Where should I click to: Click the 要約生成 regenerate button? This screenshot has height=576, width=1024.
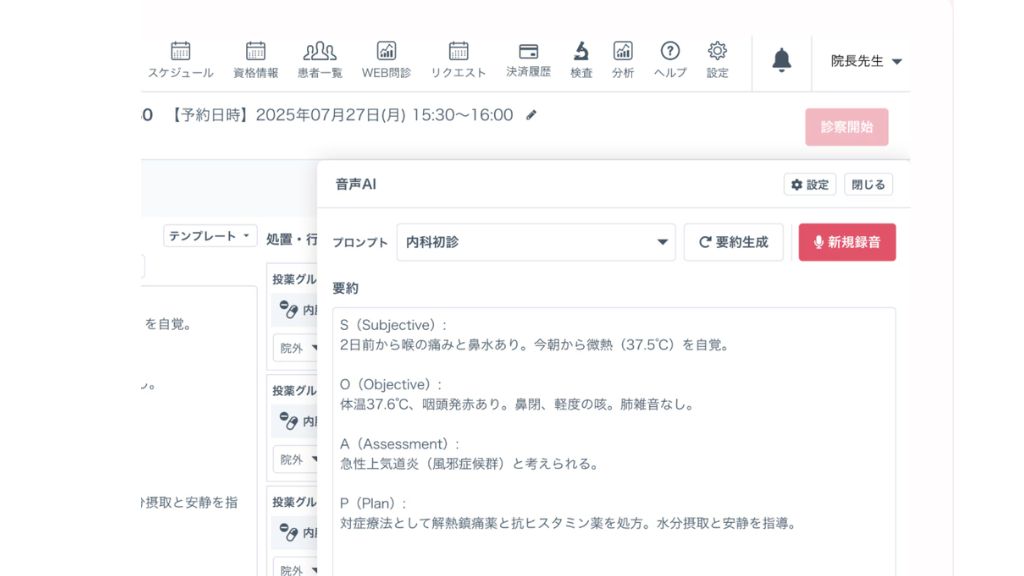pyautogui.click(x=733, y=242)
